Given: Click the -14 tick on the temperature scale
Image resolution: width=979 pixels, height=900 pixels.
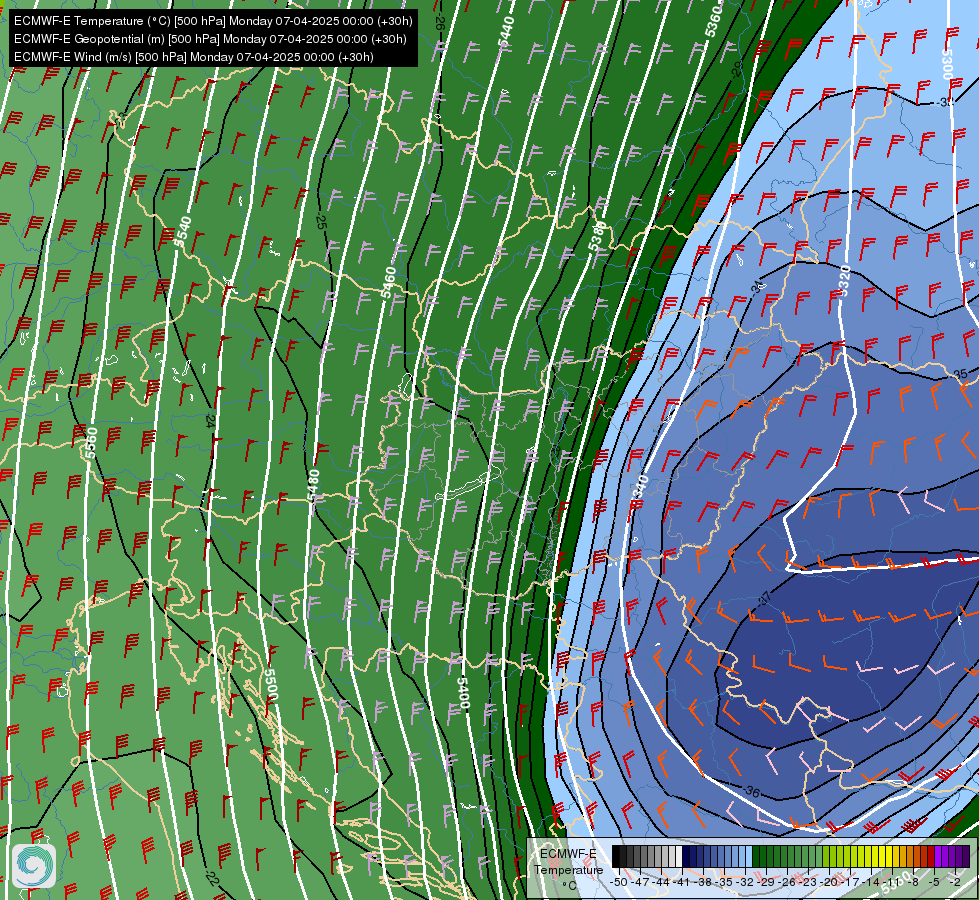Looking at the screenshot, I should [870, 882].
